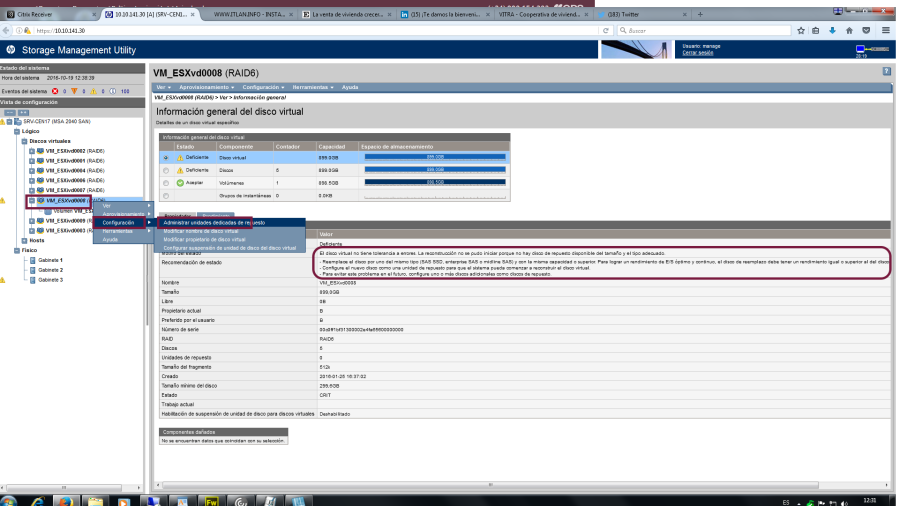Screen dimensions: 900x506
Task: Click the Firefox bookmark star icon
Action: [x=803, y=30]
